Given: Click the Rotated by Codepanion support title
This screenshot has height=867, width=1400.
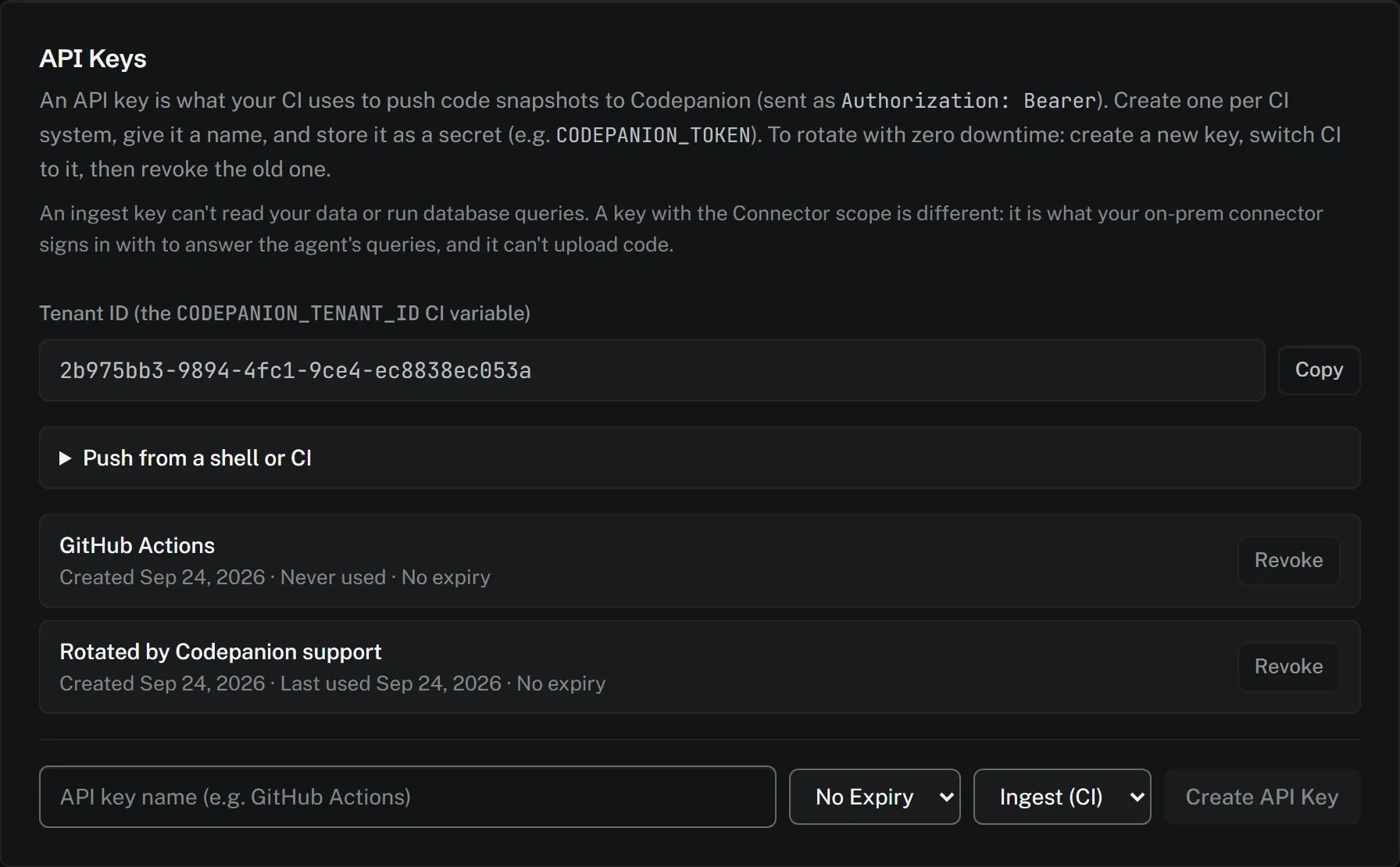Looking at the screenshot, I should coord(220,651).
